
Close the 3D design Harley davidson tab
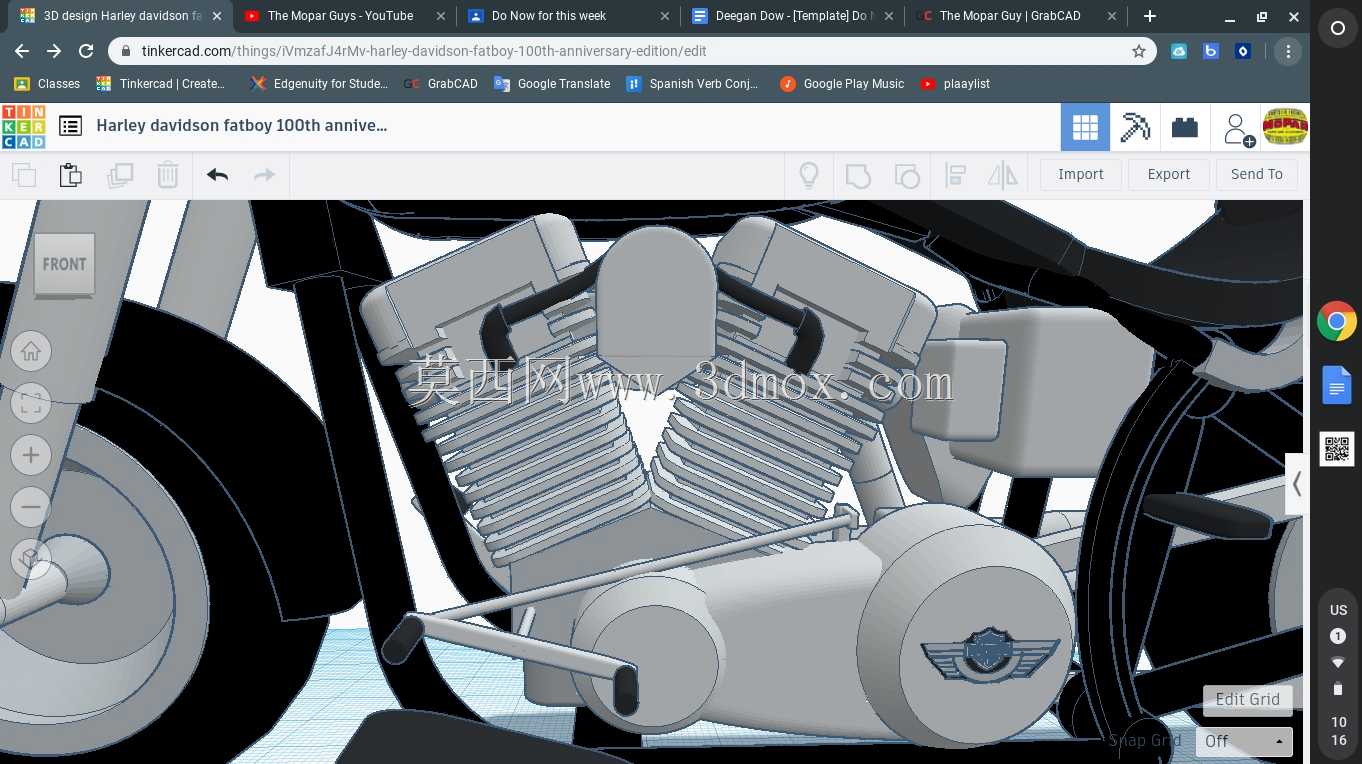pos(217,16)
